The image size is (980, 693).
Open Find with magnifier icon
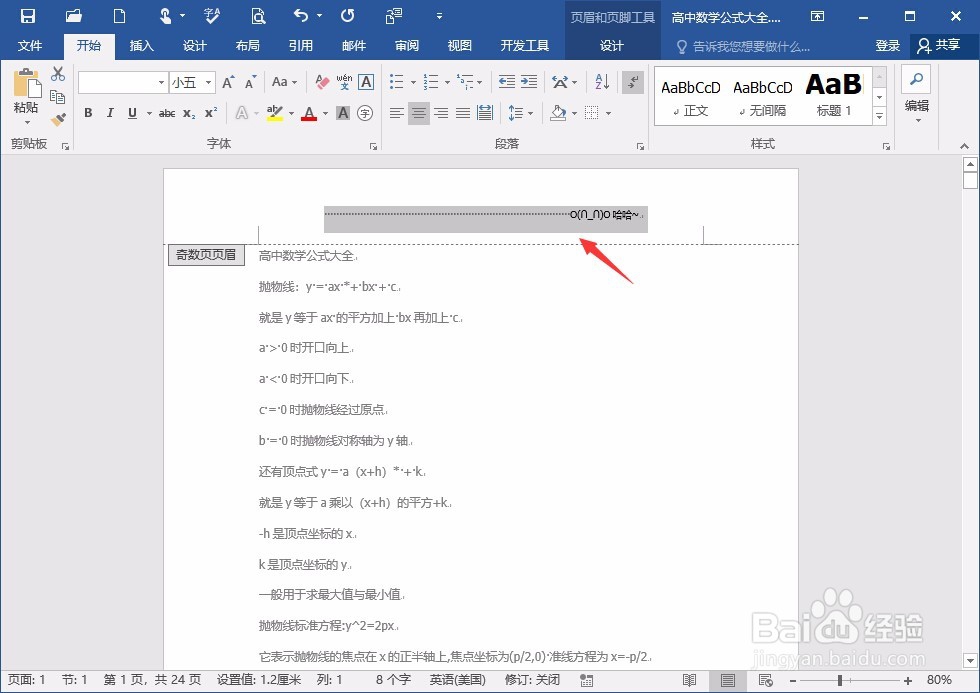coord(916,79)
